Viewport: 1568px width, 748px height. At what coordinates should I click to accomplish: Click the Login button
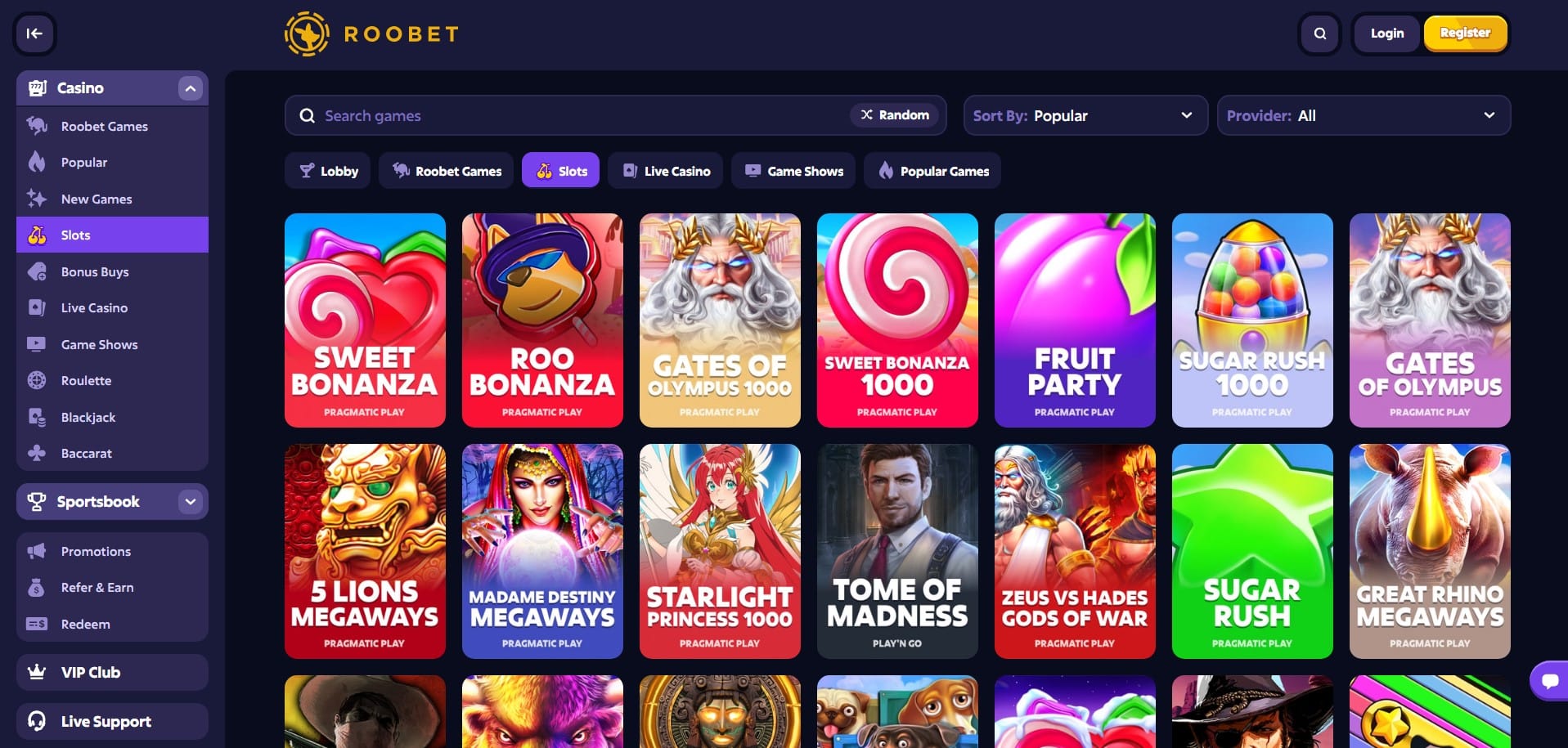coord(1387,34)
